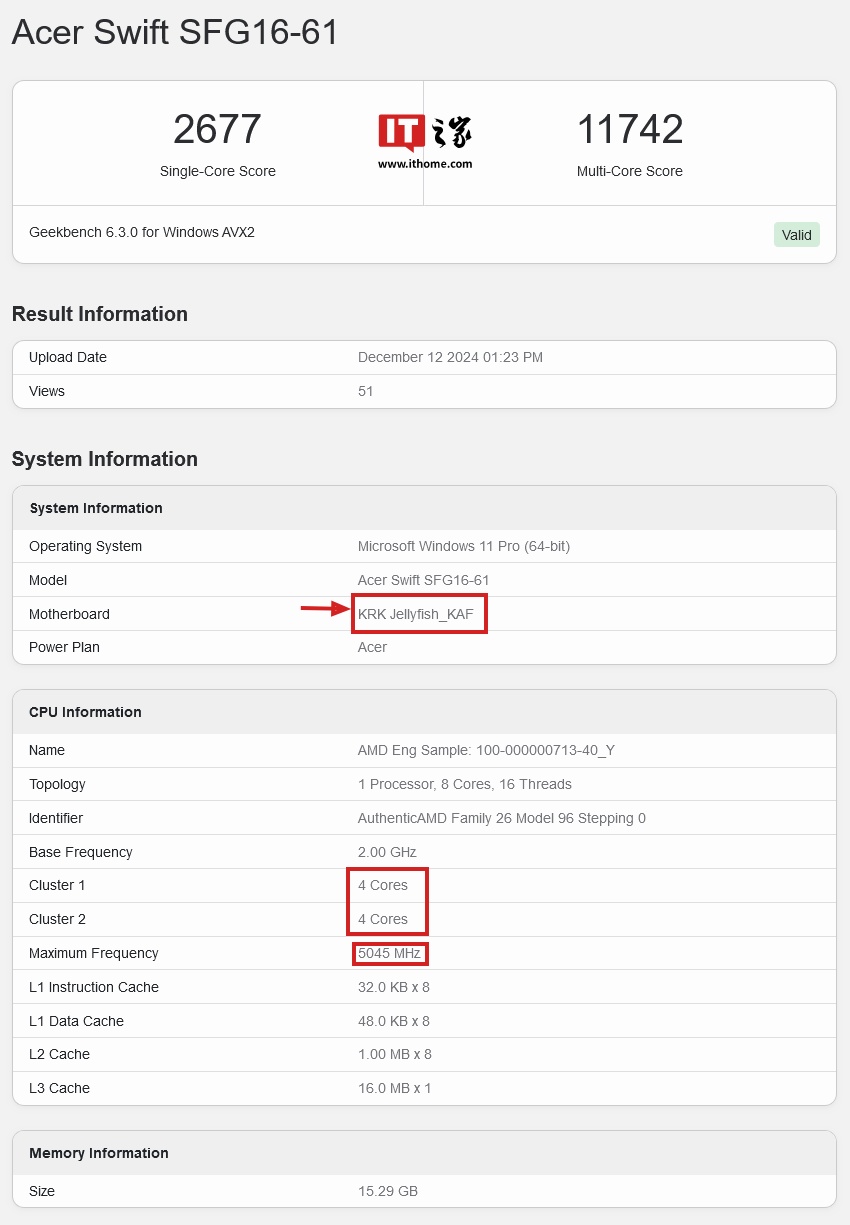Click the Upload Date value December 12 2024

(x=450, y=357)
